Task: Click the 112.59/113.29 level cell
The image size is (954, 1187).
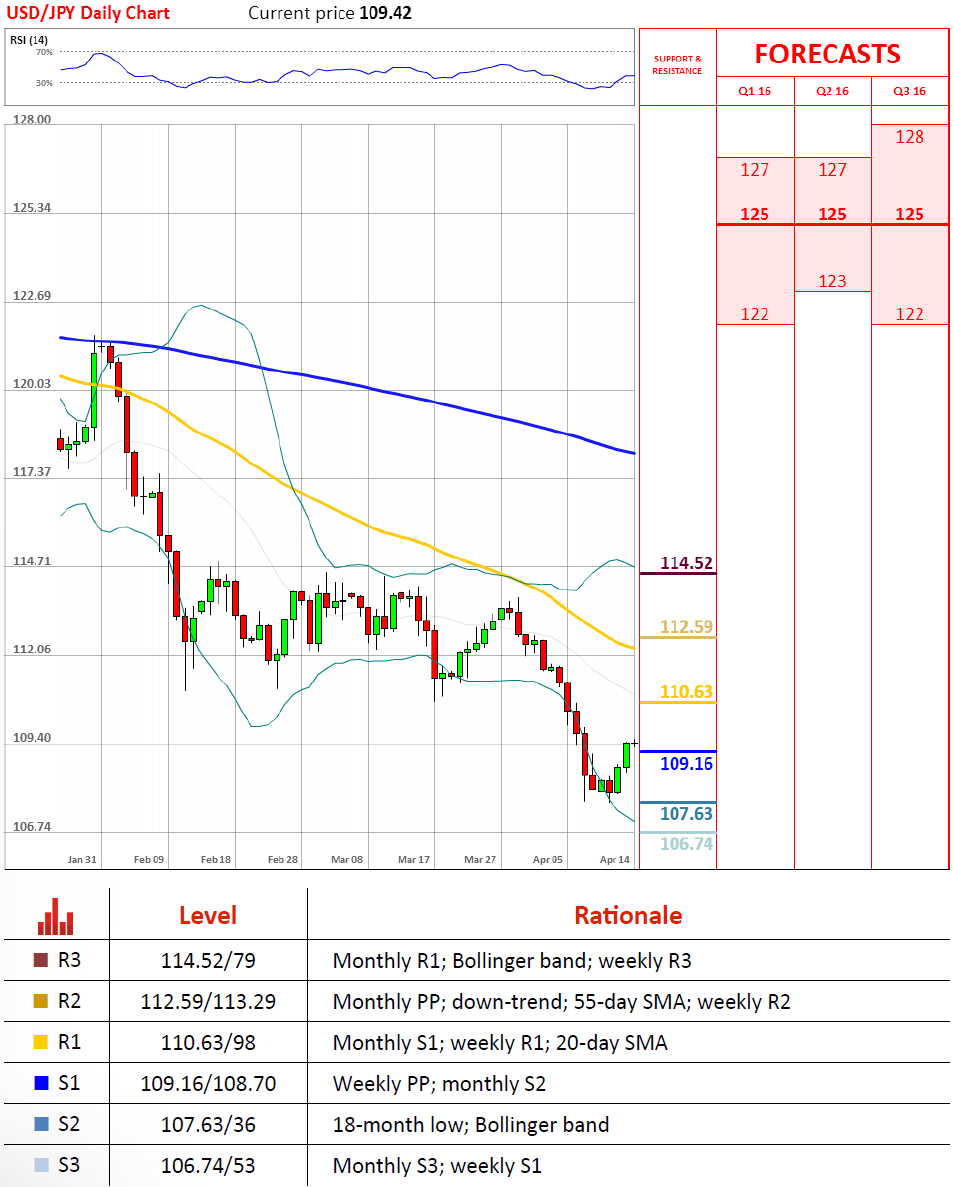Action: 208,1002
